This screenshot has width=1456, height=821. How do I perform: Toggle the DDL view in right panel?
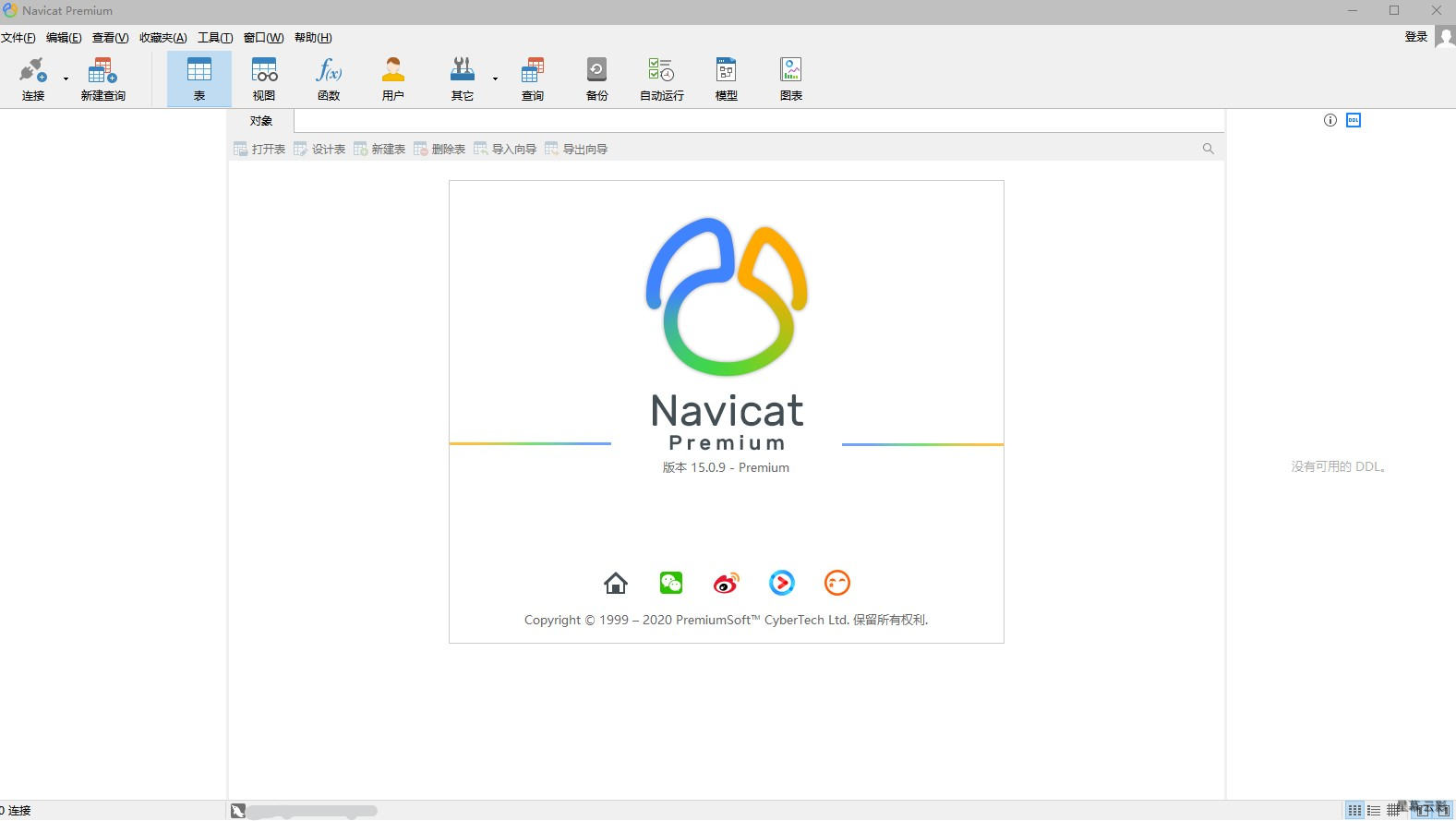(x=1354, y=120)
